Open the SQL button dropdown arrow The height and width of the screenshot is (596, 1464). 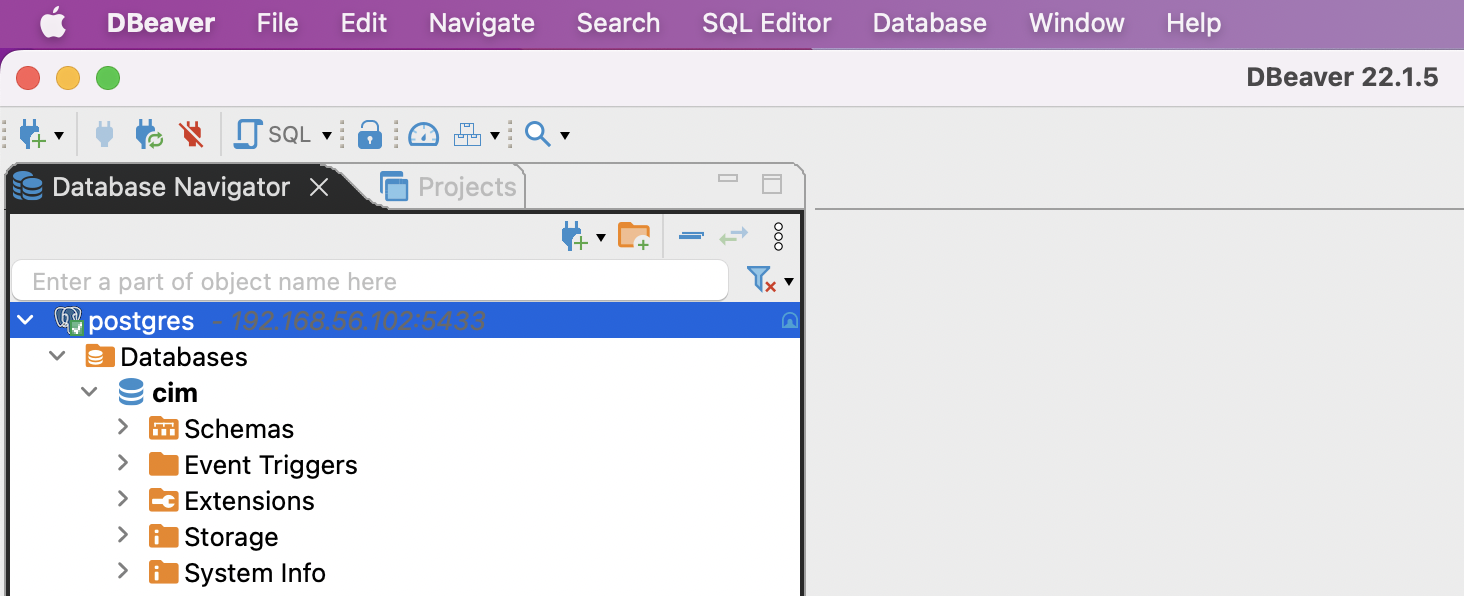click(326, 135)
